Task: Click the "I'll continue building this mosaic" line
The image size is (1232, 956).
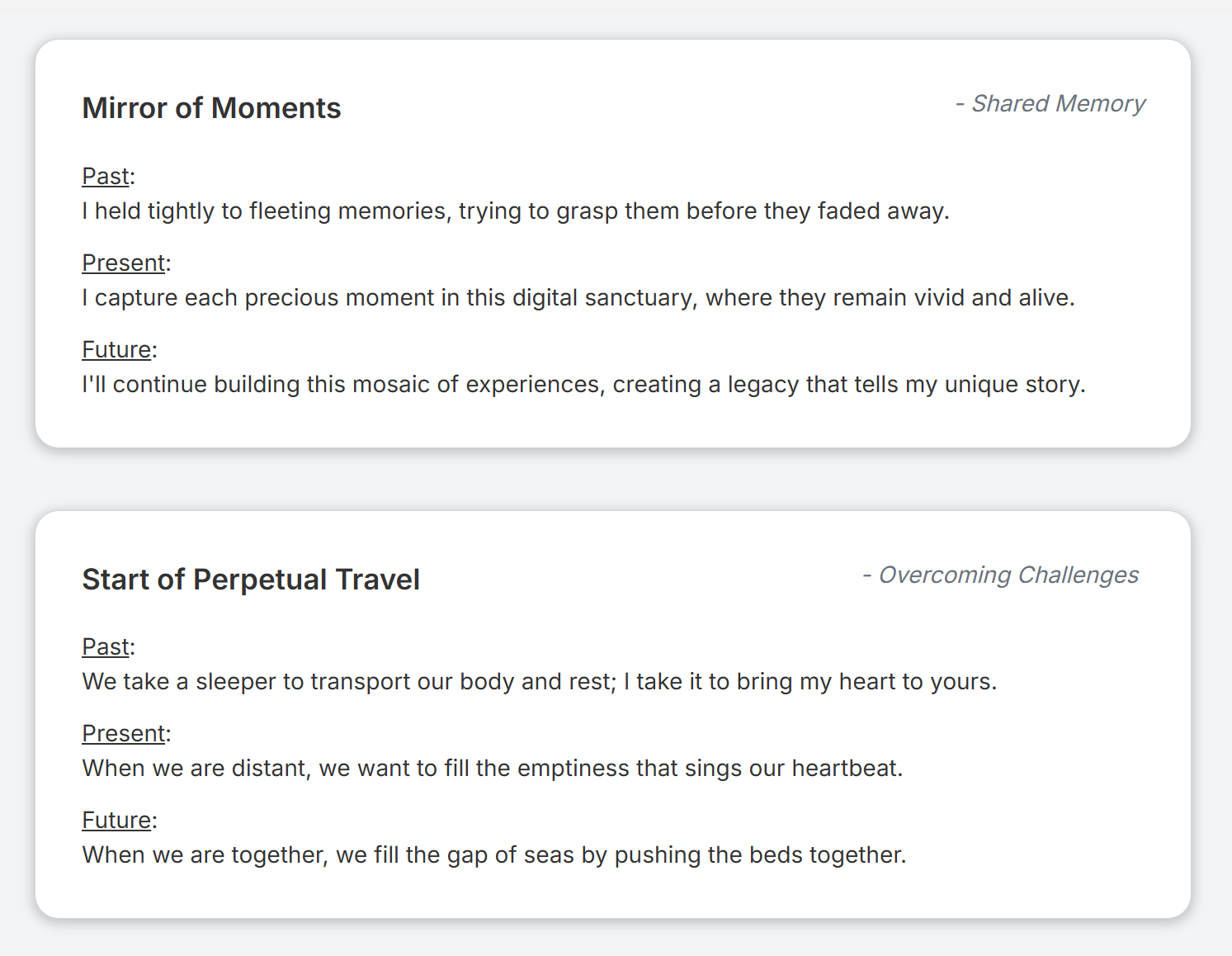Action: [583, 385]
